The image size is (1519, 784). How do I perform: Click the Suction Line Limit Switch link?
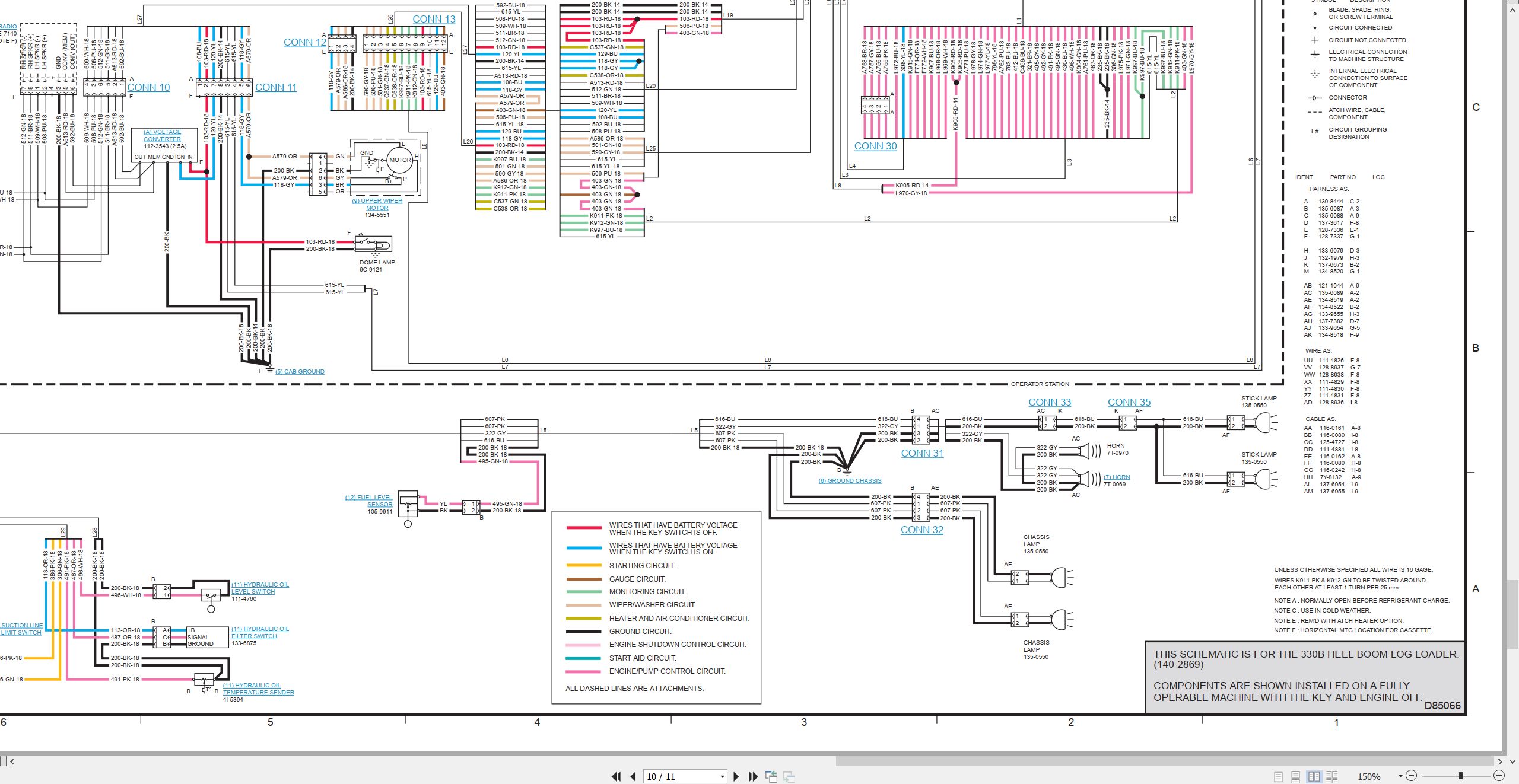click(x=21, y=629)
